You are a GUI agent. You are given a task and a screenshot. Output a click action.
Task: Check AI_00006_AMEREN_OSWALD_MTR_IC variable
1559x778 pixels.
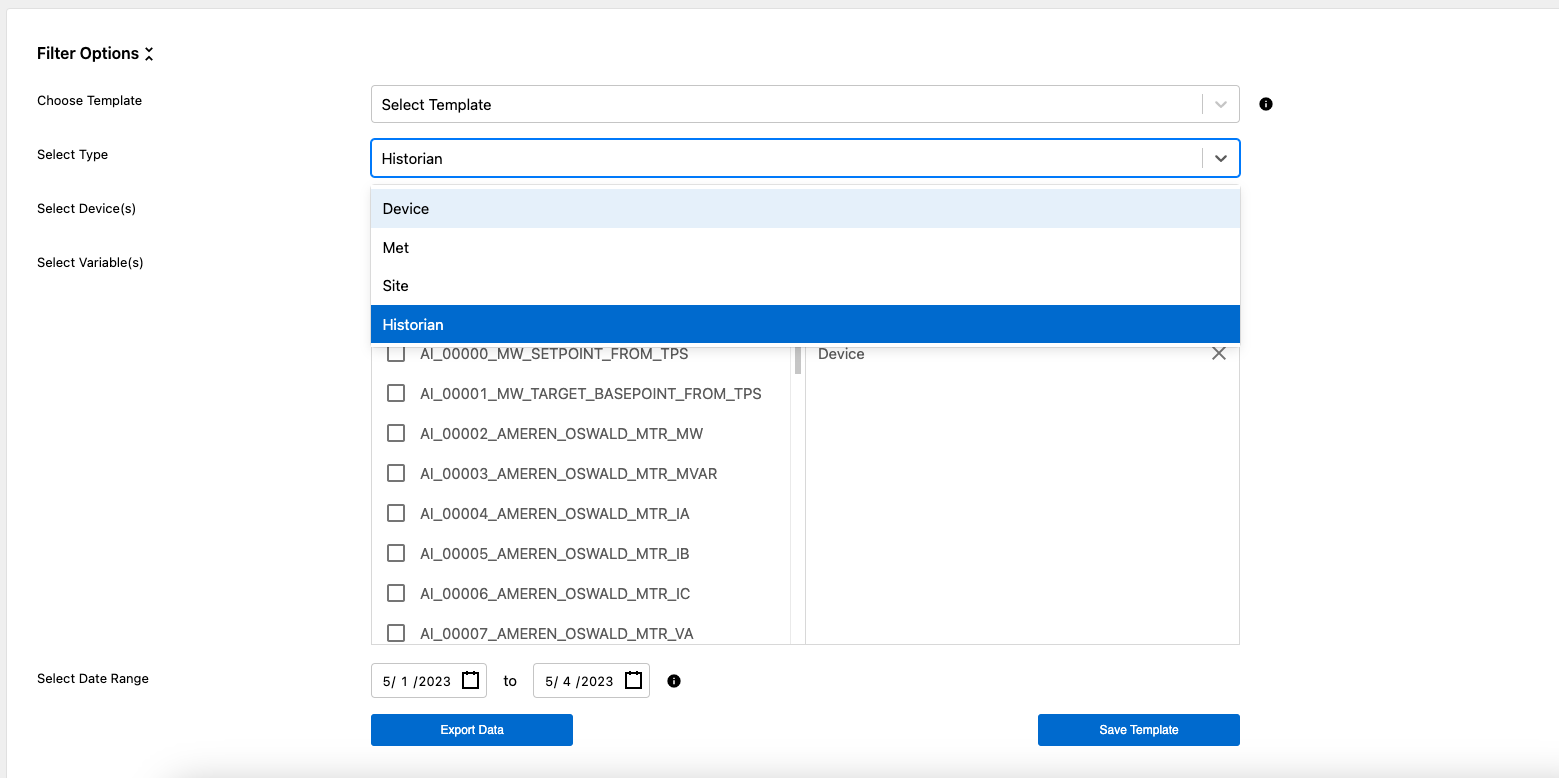click(396, 593)
